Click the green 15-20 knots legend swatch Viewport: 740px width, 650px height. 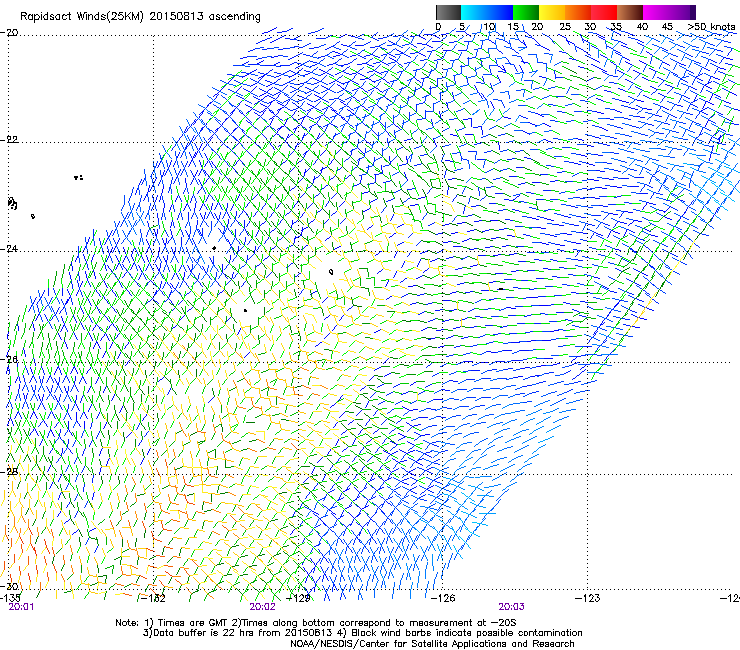(x=526, y=12)
